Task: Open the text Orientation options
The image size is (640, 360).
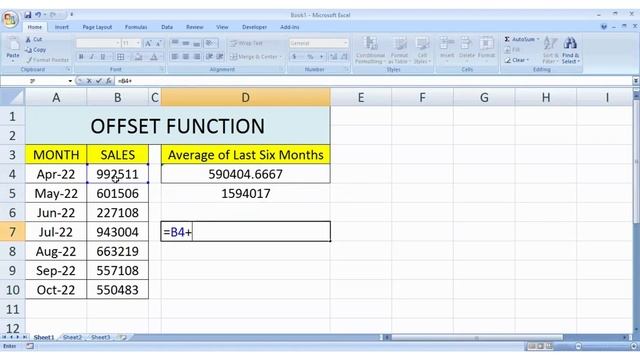Action: (x=210, y=43)
